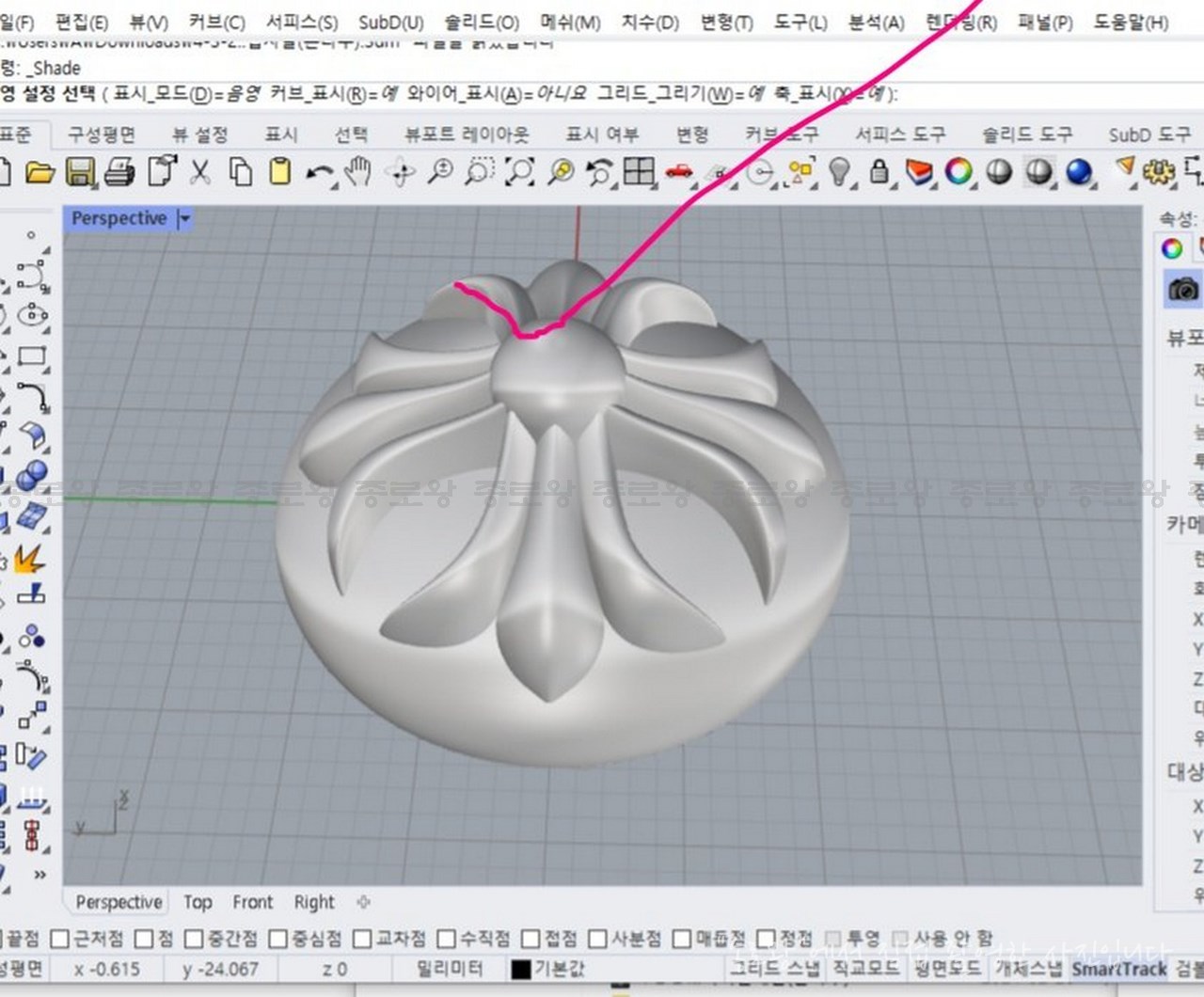Viewport: 1204px width, 997px height.
Task: Toggle 그리드 스냅 in status bar
Action: pos(775,968)
